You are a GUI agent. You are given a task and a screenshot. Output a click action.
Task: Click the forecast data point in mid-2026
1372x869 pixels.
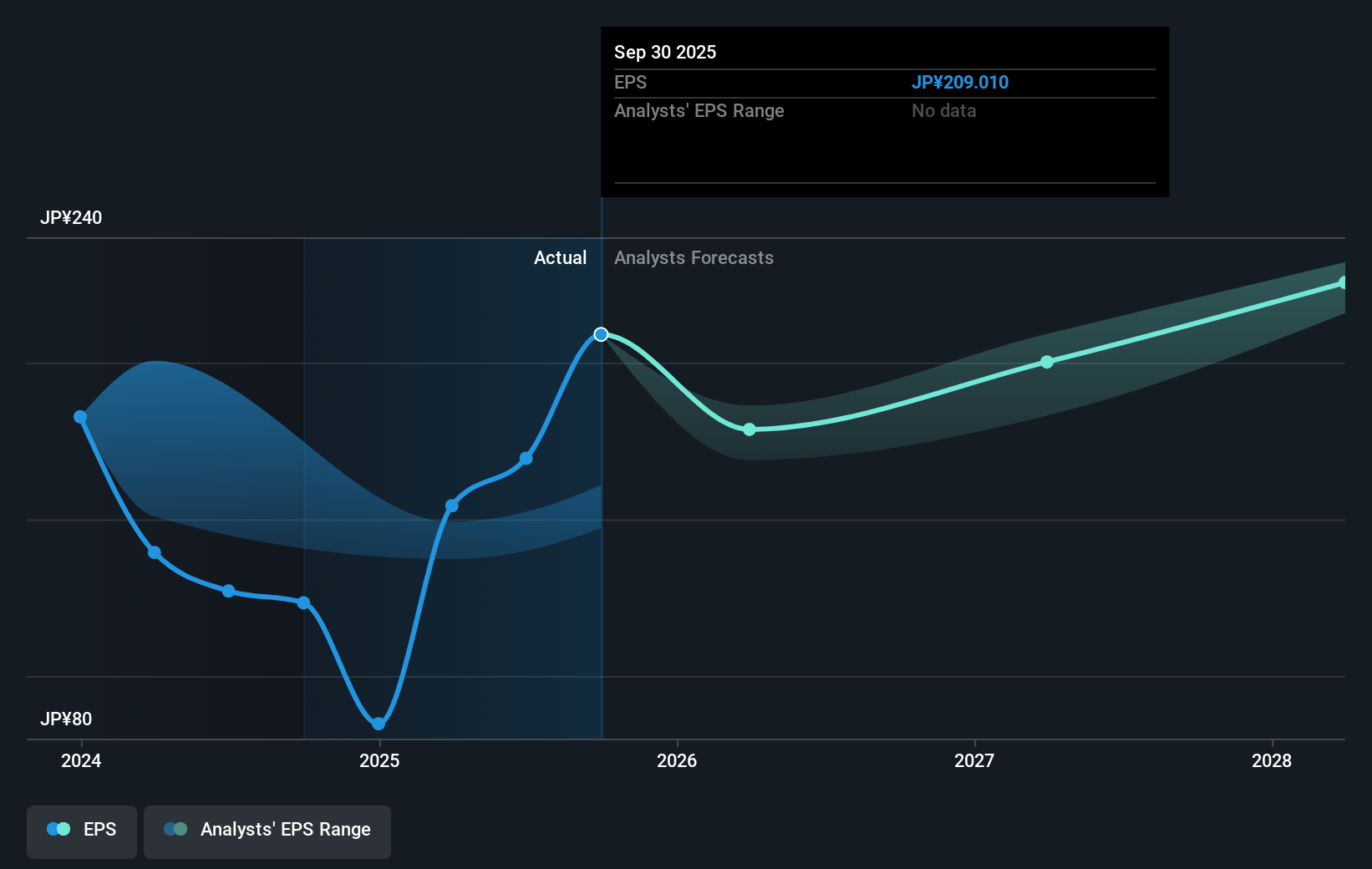coord(750,429)
